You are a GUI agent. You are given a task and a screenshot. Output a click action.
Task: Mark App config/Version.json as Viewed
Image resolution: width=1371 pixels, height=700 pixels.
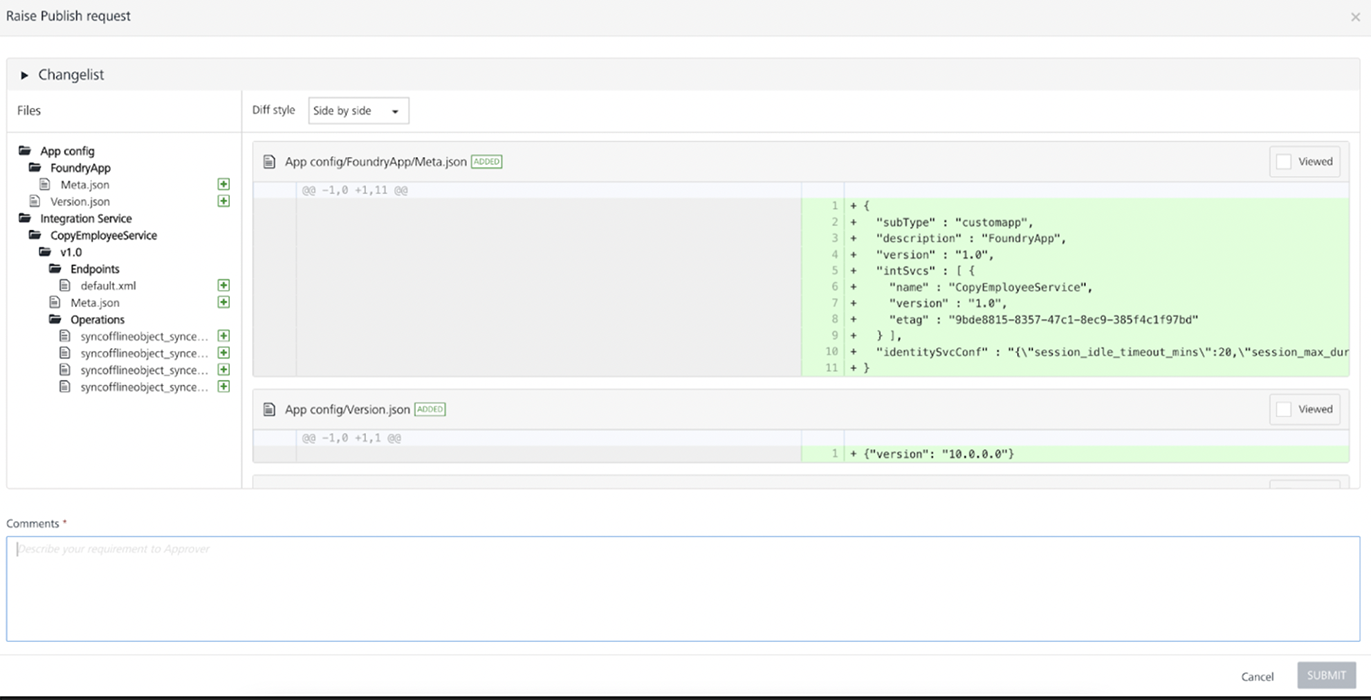(x=1284, y=409)
